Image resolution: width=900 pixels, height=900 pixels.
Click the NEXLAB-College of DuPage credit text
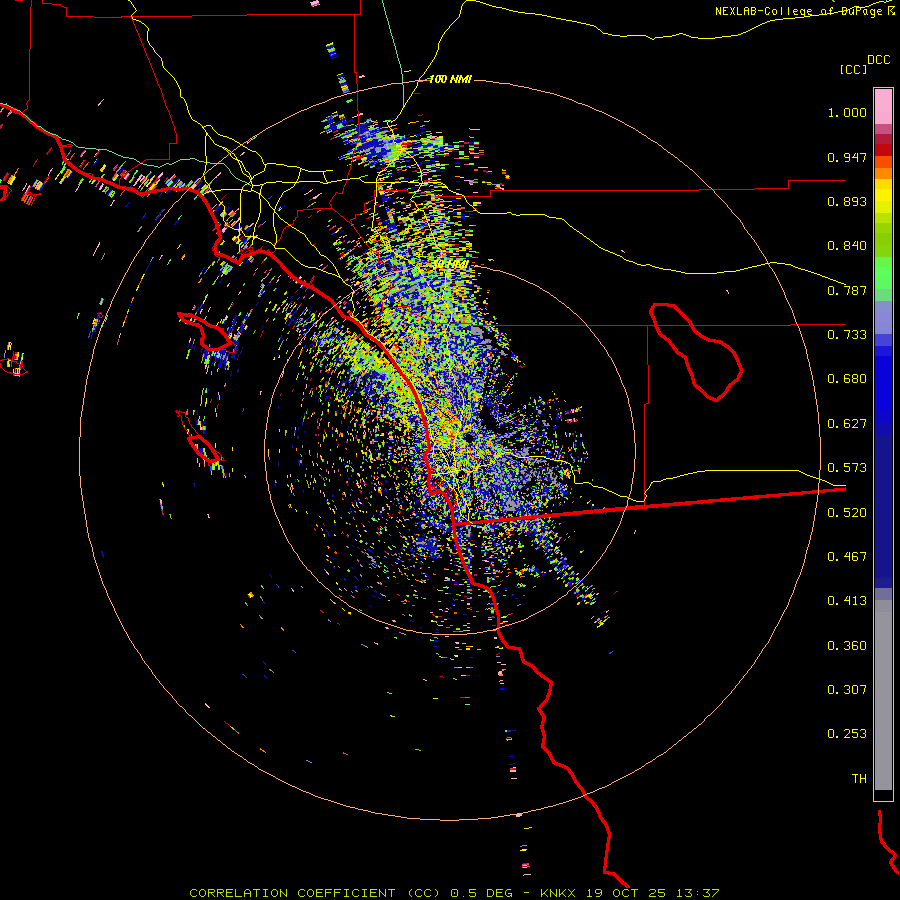coord(804,11)
